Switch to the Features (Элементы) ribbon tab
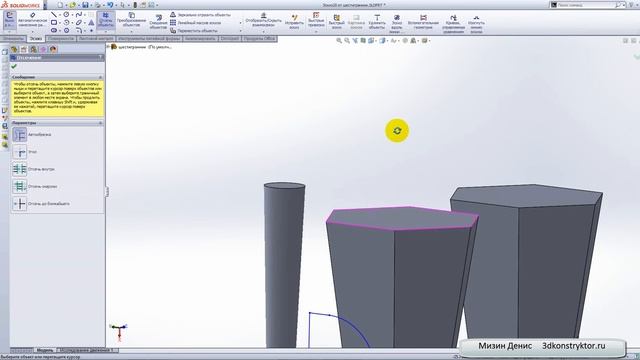This screenshot has width=640, height=360. pyautogui.click(x=13, y=39)
